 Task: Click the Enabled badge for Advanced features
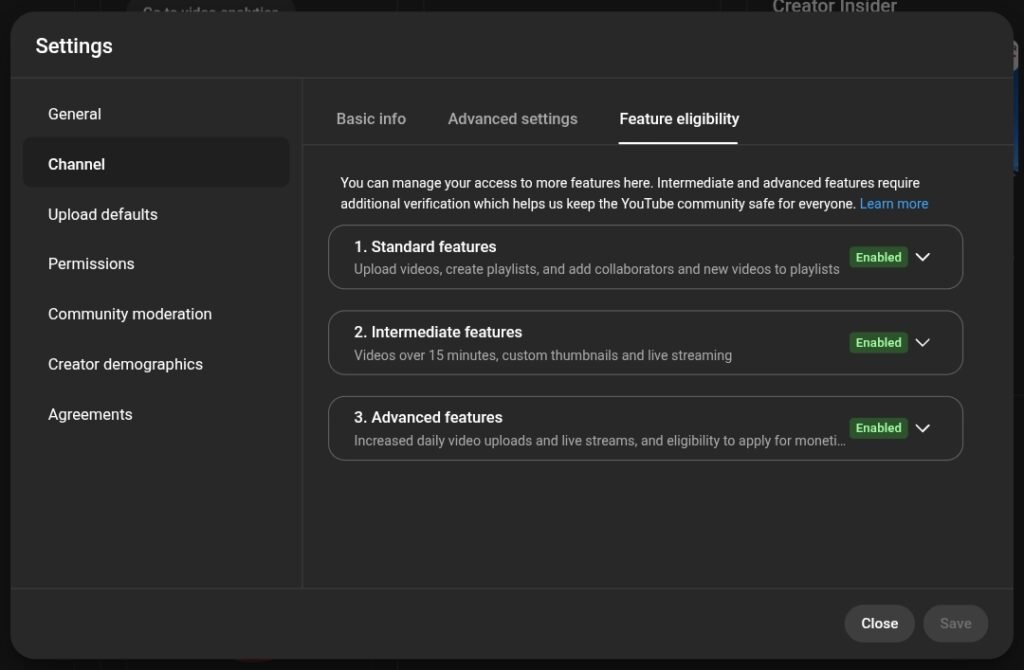pos(878,428)
